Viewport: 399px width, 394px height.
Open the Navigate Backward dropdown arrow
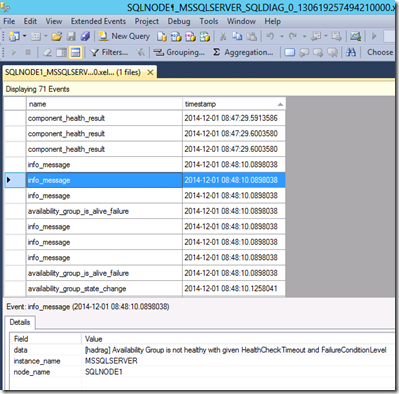pyautogui.click(x=326, y=36)
